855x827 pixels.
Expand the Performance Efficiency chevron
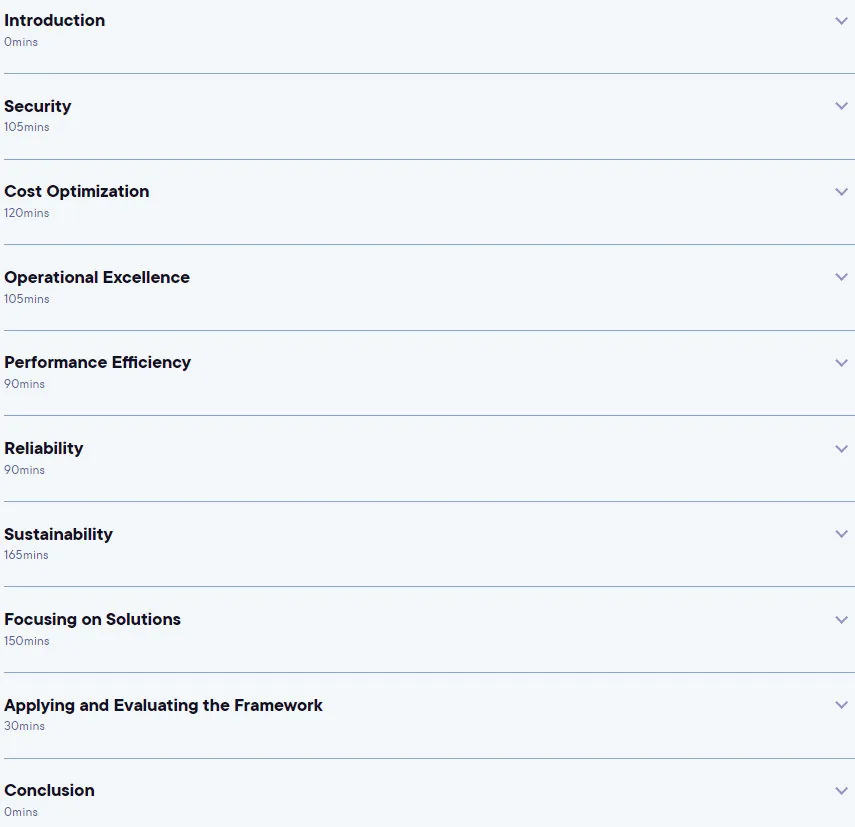[841, 363]
